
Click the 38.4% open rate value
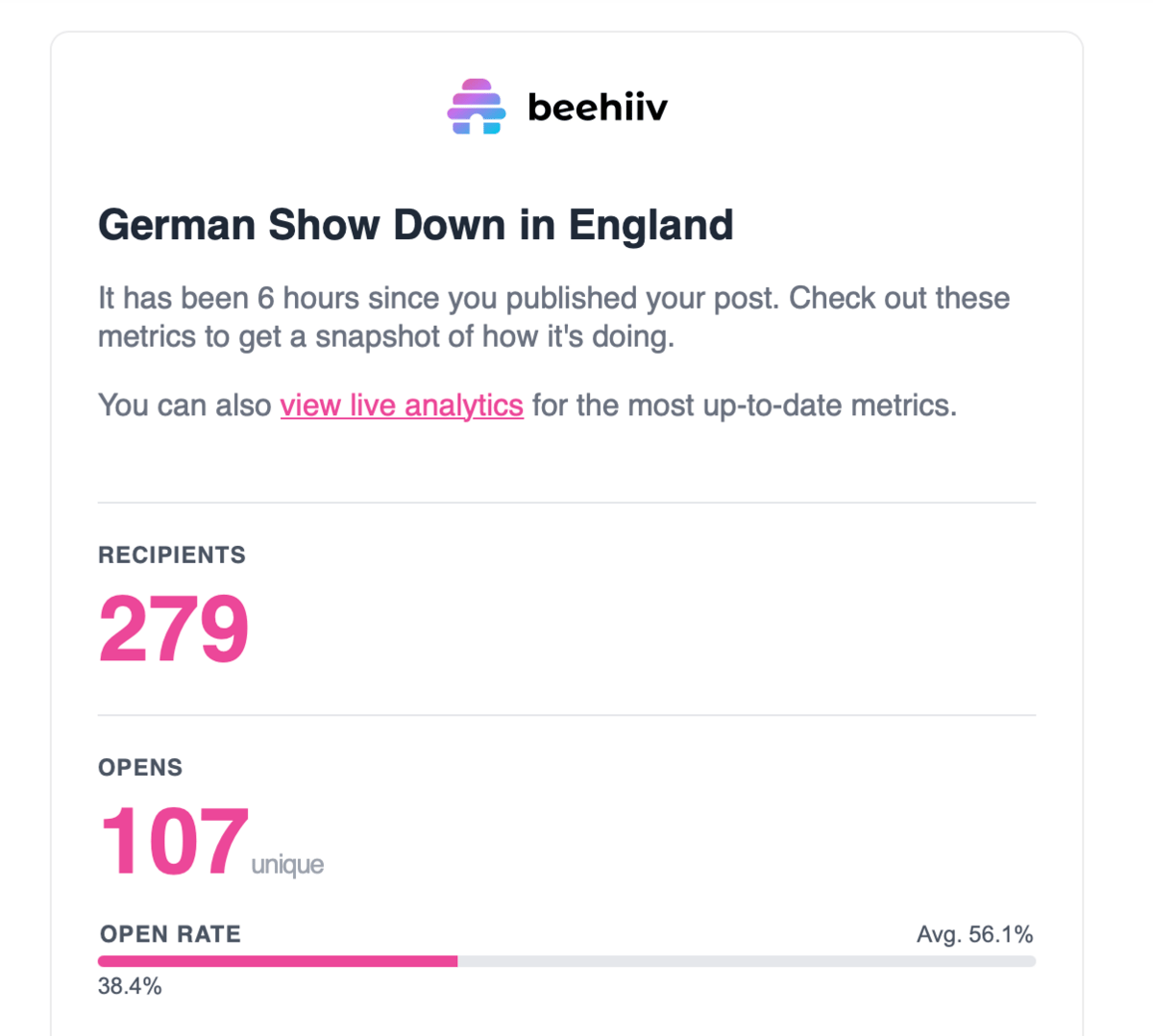[x=130, y=986]
